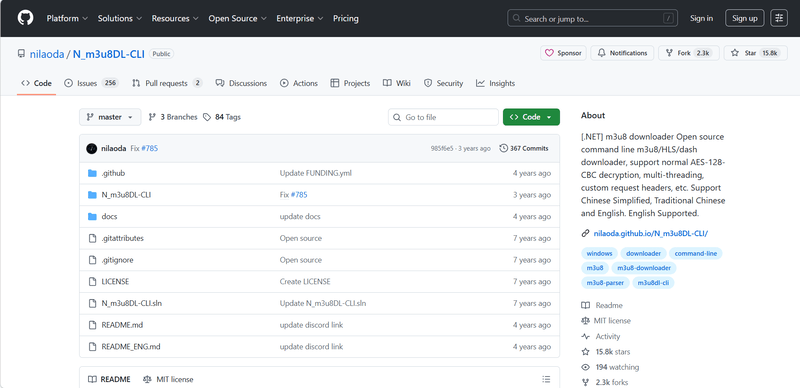Switch to the Security tab
The height and width of the screenshot is (388, 800).
coord(443,83)
